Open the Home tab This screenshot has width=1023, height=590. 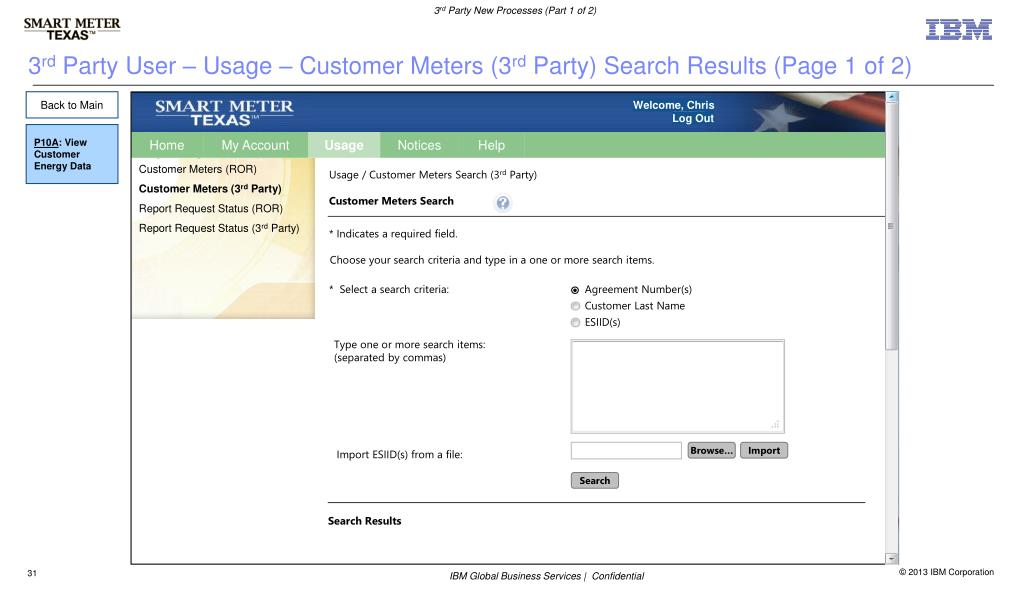coord(167,145)
